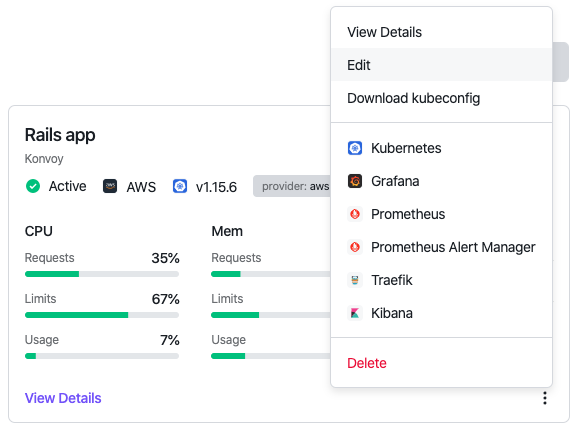Click the provider: aws label tag
This screenshot has height=430, width=577.
pyautogui.click(x=293, y=186)
